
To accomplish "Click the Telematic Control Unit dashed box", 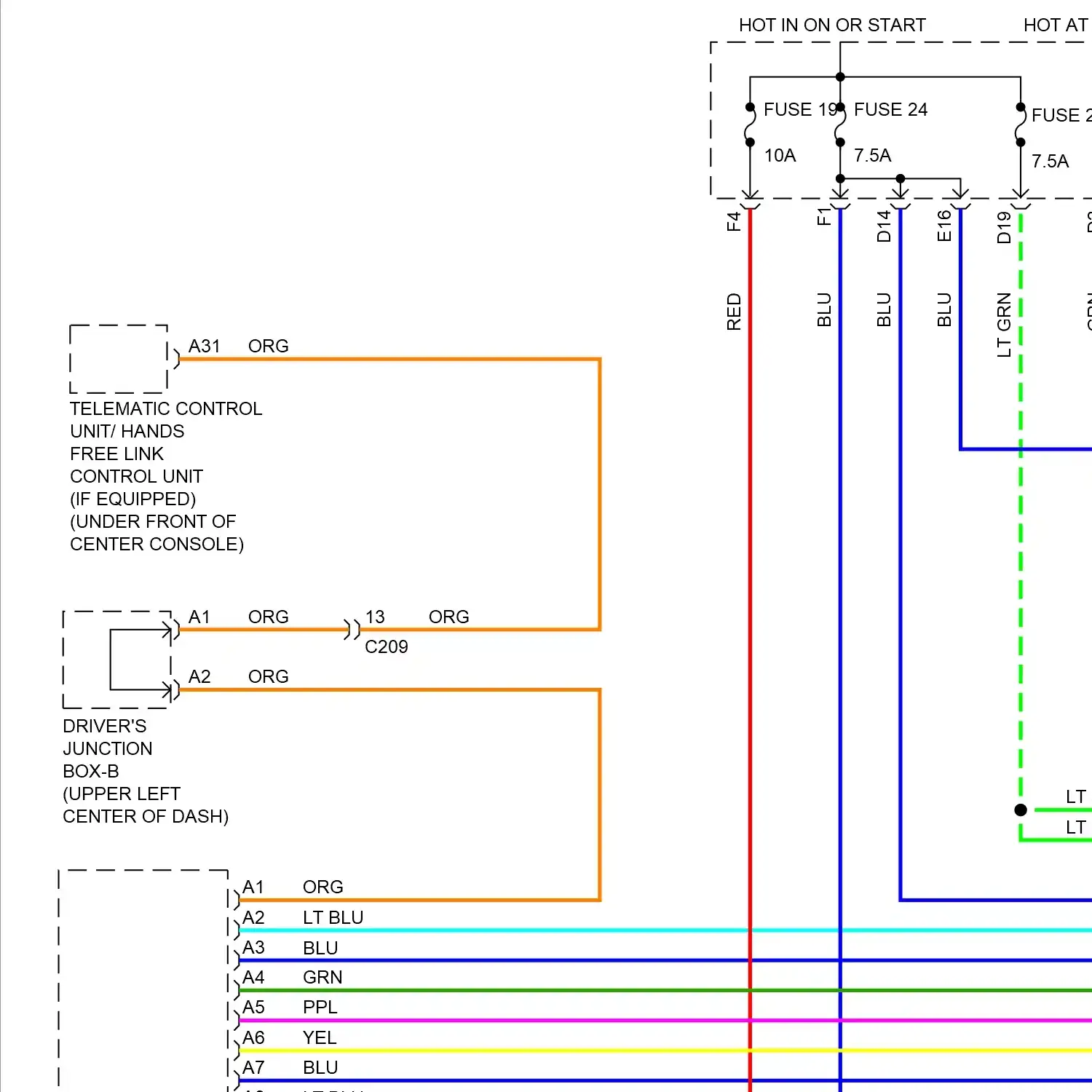I will pyautogui.click(x=119, y=359).
